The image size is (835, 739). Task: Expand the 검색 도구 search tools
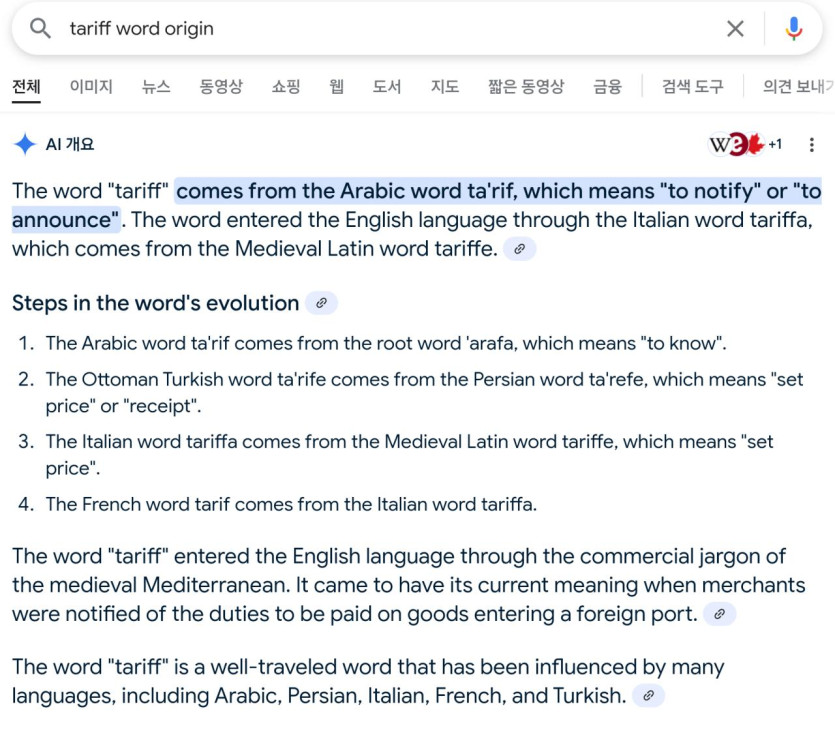tap(692, 87)
